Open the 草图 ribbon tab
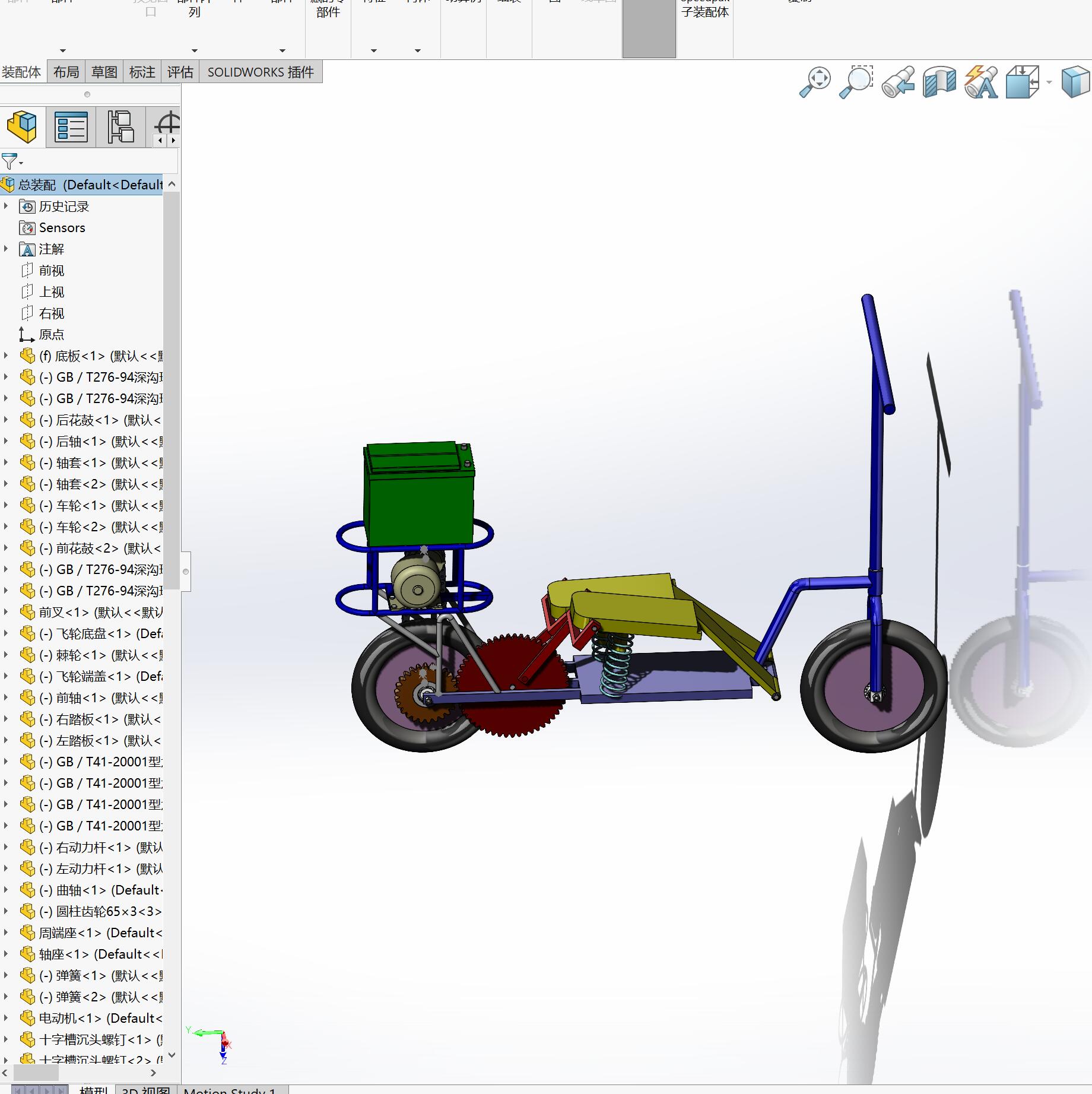 [104, 72]
